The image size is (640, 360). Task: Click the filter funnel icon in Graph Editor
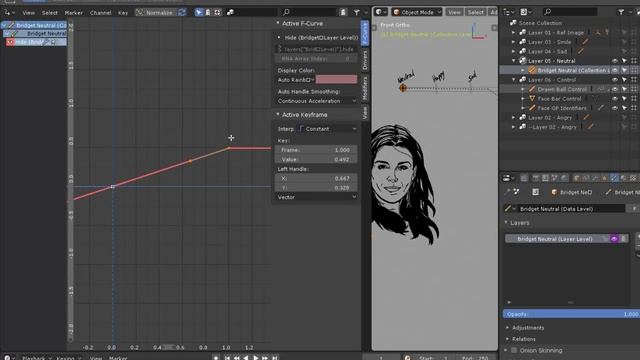coord(357,13)
